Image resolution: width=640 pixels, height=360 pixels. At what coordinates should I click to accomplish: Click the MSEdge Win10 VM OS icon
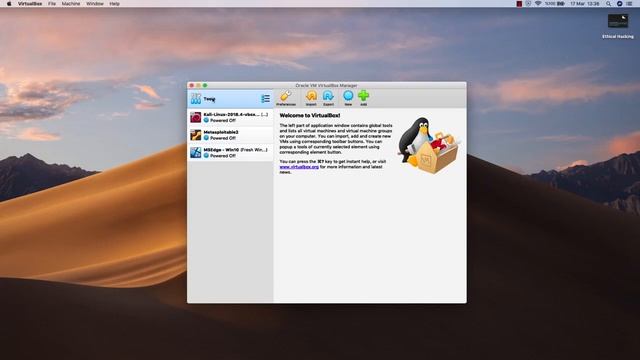click(196, 153)
